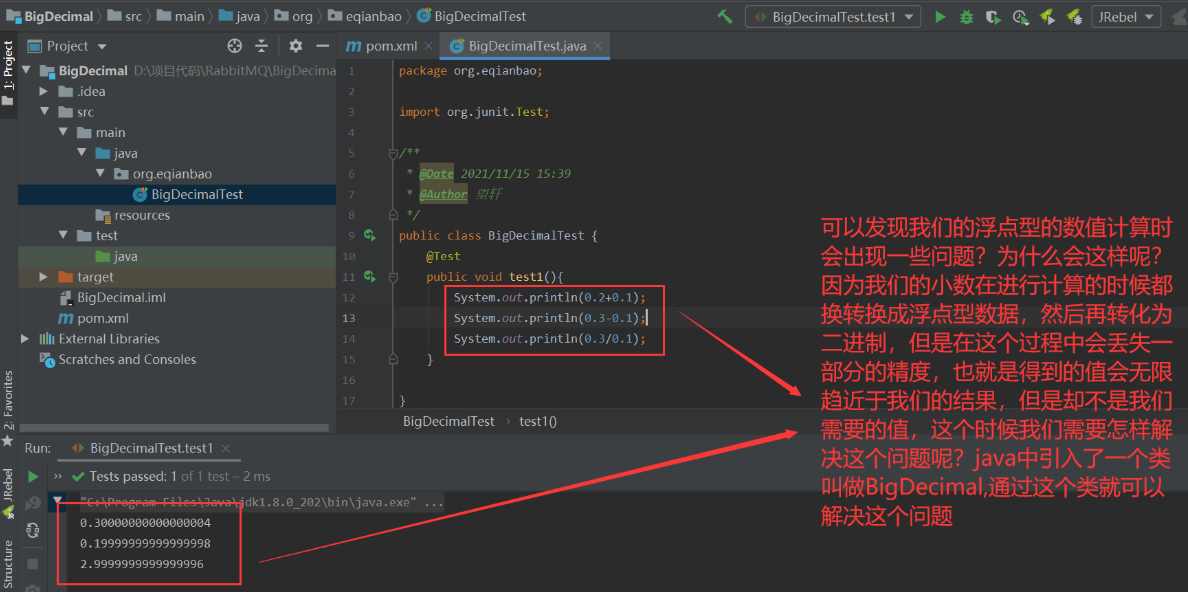Click the Build Project hammer icon
The height and width of the screenshot is (592, 1188).
click(724, 17)
